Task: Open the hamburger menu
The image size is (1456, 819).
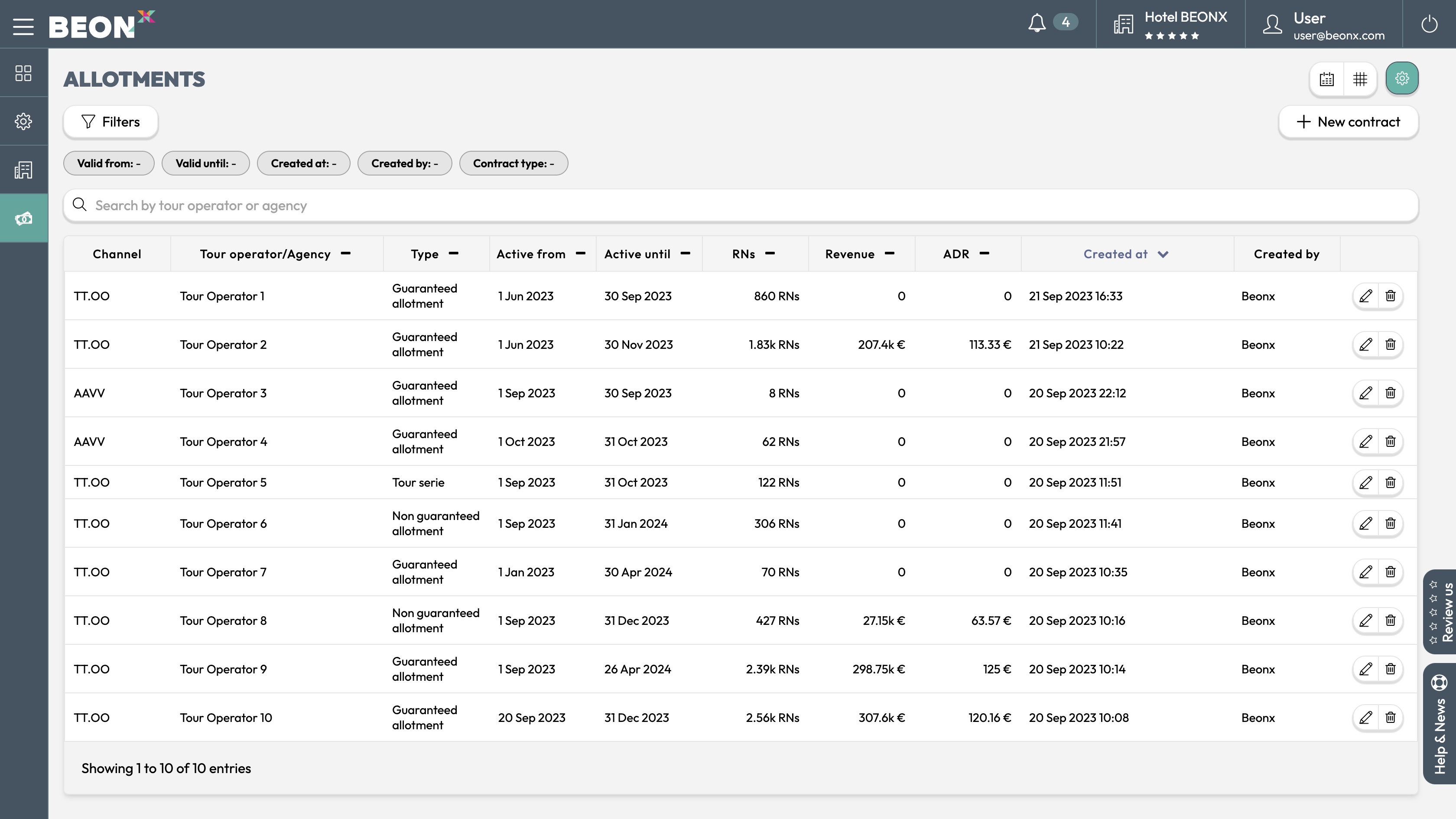Action: point(23,26)
